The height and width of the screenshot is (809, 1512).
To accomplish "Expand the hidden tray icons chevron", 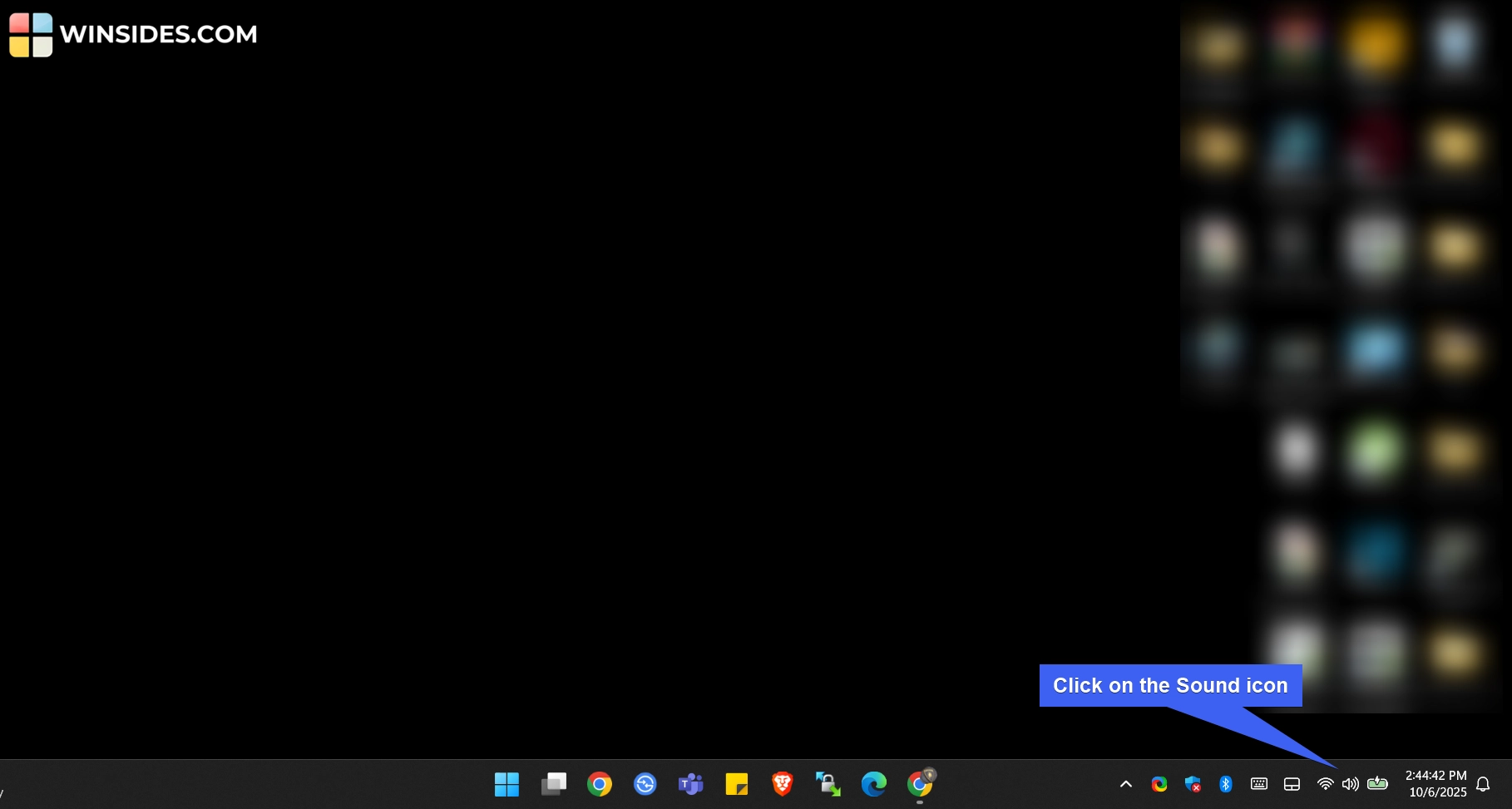I will (1126, 784).
